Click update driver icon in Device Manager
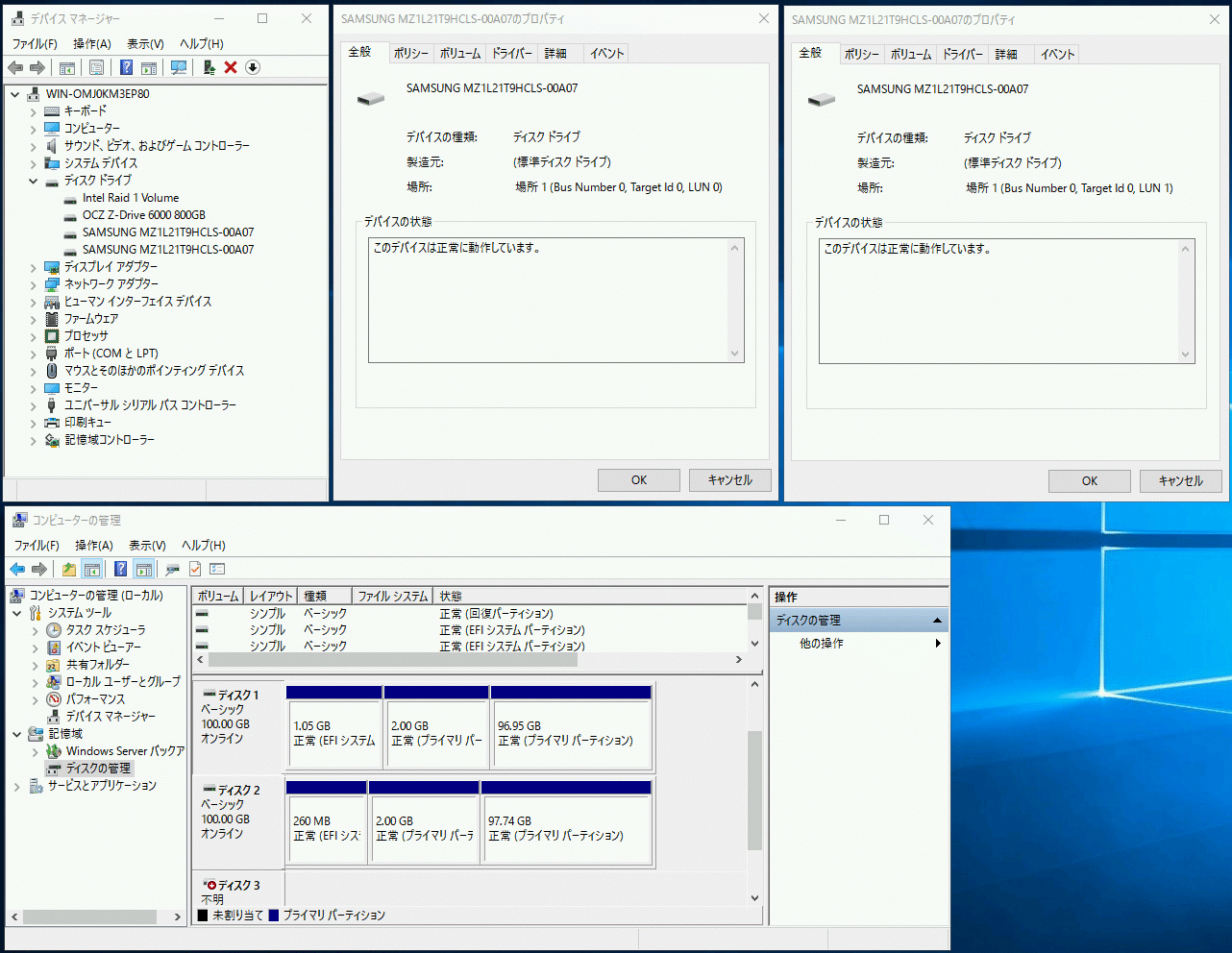 (209, 67)
